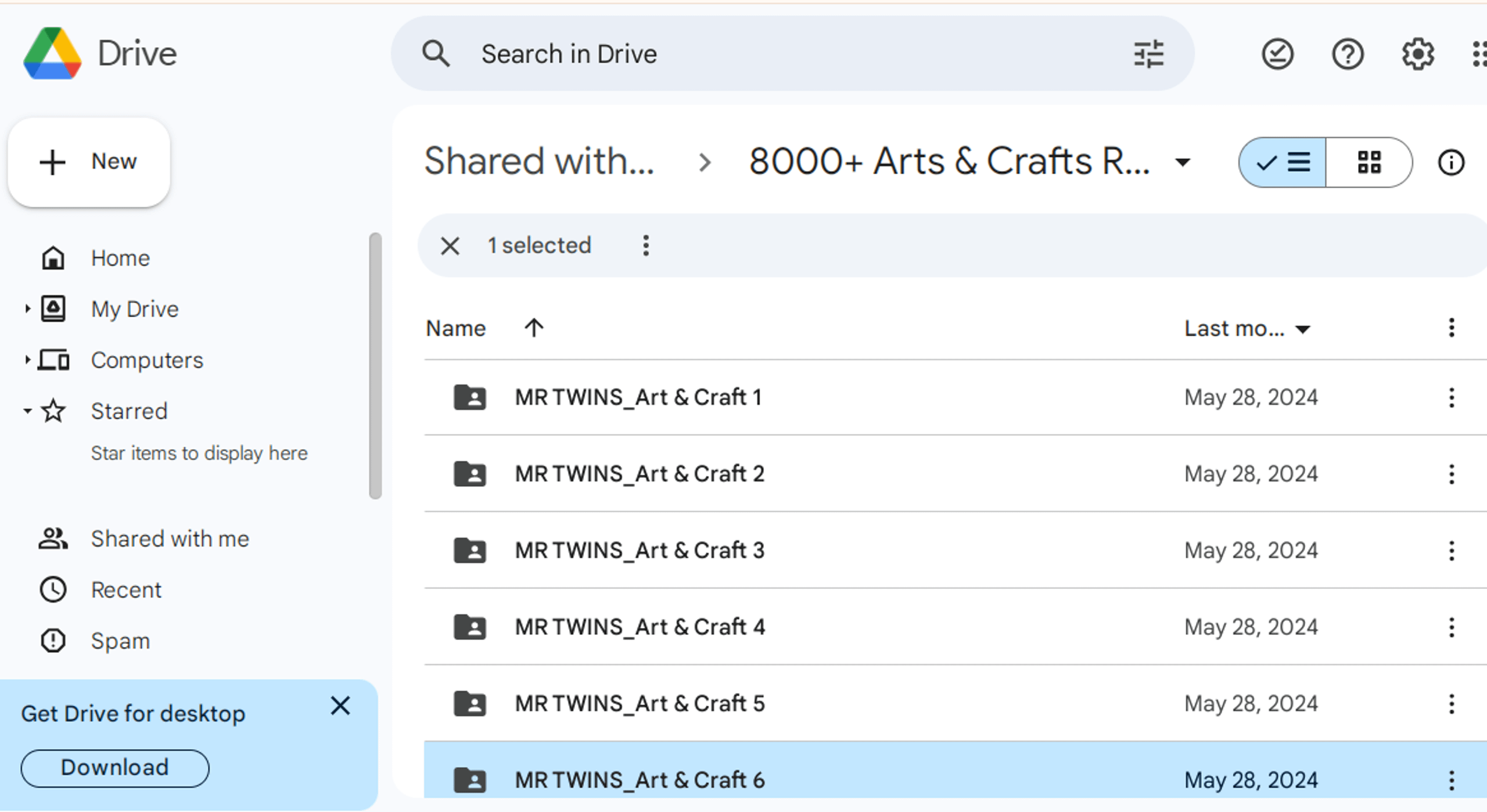Sort by the Name column header

[455, 328]
